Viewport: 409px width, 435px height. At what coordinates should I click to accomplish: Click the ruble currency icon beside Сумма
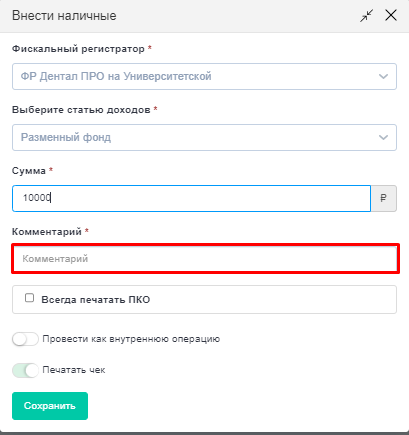coord(384,198)
